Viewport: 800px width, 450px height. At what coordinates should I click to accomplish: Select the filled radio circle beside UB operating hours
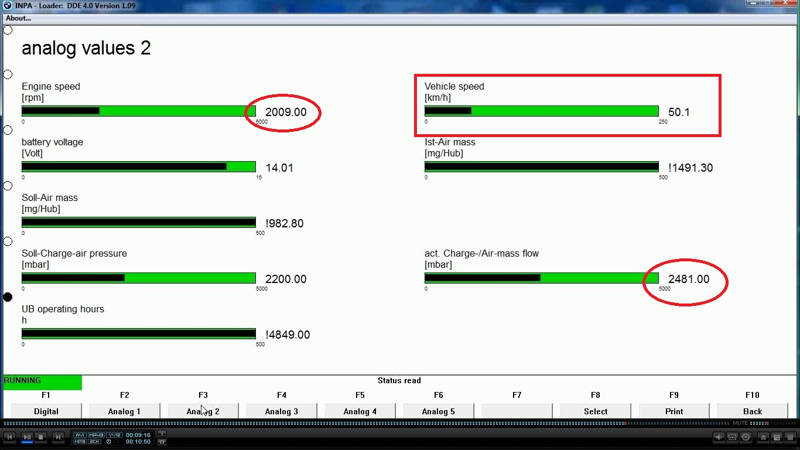pyautogui.click(x=8, y=297)
